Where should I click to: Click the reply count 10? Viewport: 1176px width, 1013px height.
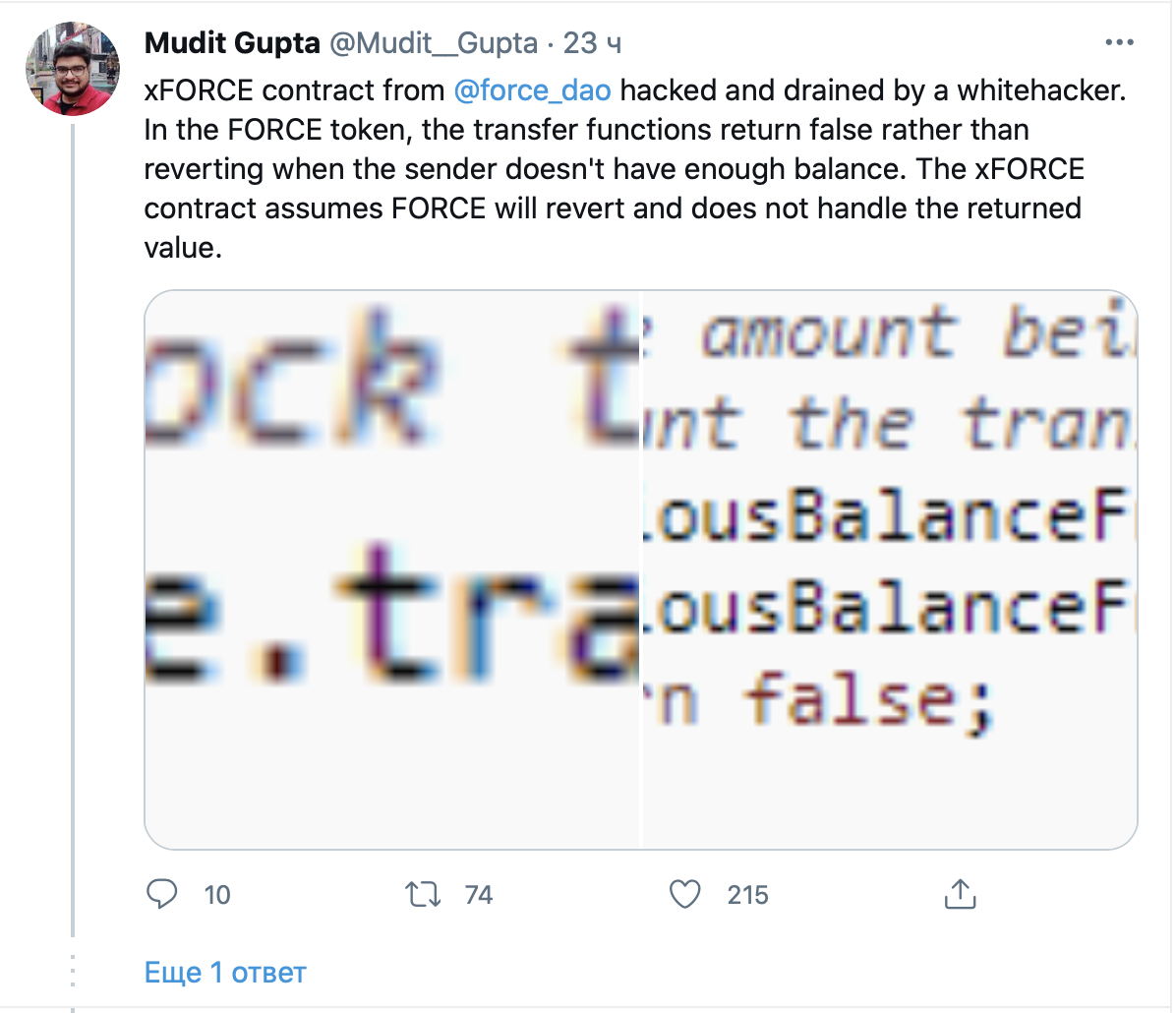pos(217,895)
